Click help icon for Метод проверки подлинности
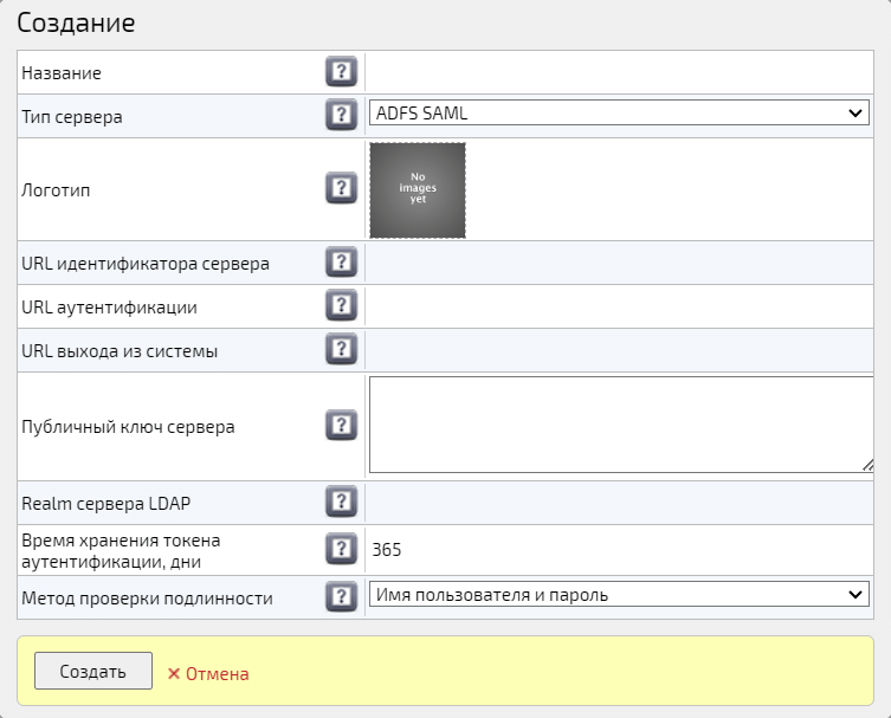 click(341, 598)
